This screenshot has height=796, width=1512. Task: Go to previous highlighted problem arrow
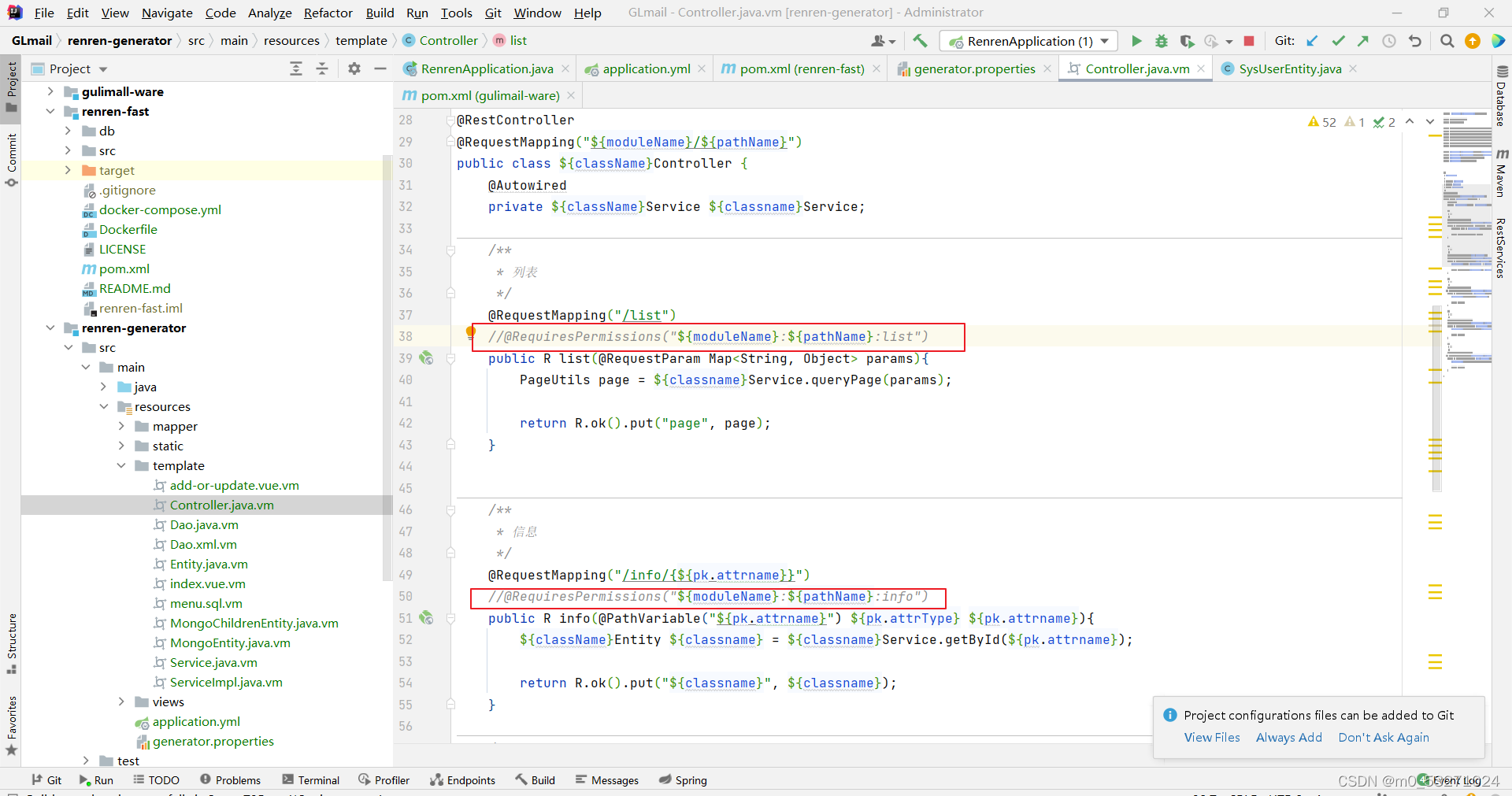tap(1410, 121)
